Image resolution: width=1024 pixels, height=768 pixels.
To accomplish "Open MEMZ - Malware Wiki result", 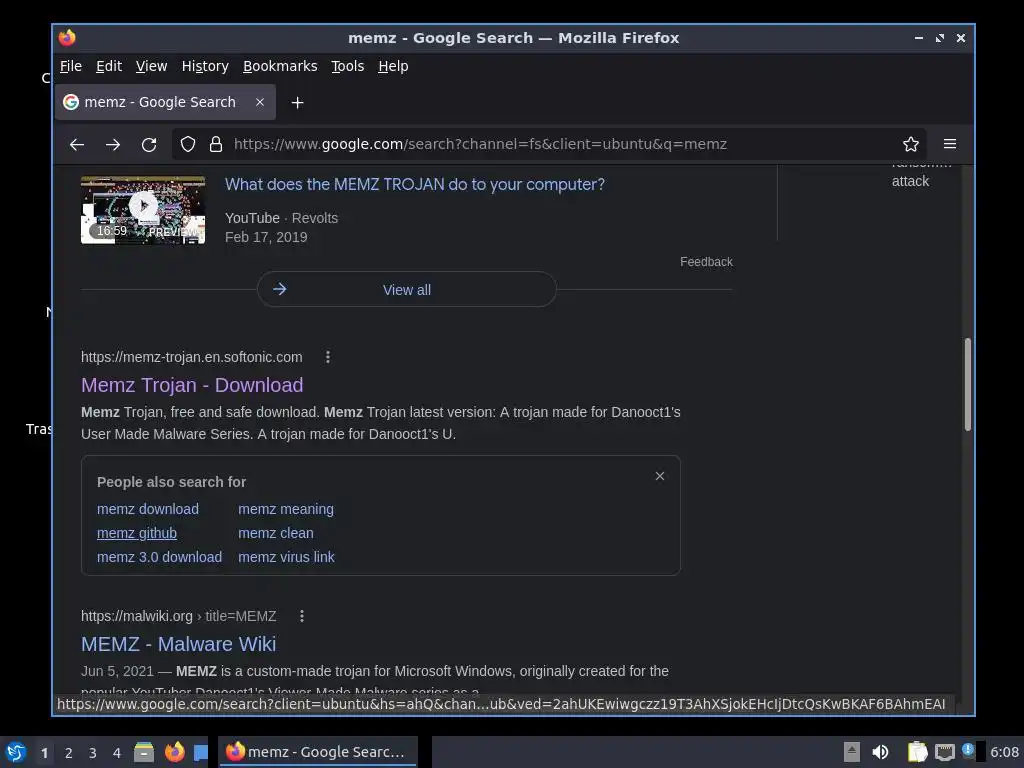I will (x=178, y=644).
